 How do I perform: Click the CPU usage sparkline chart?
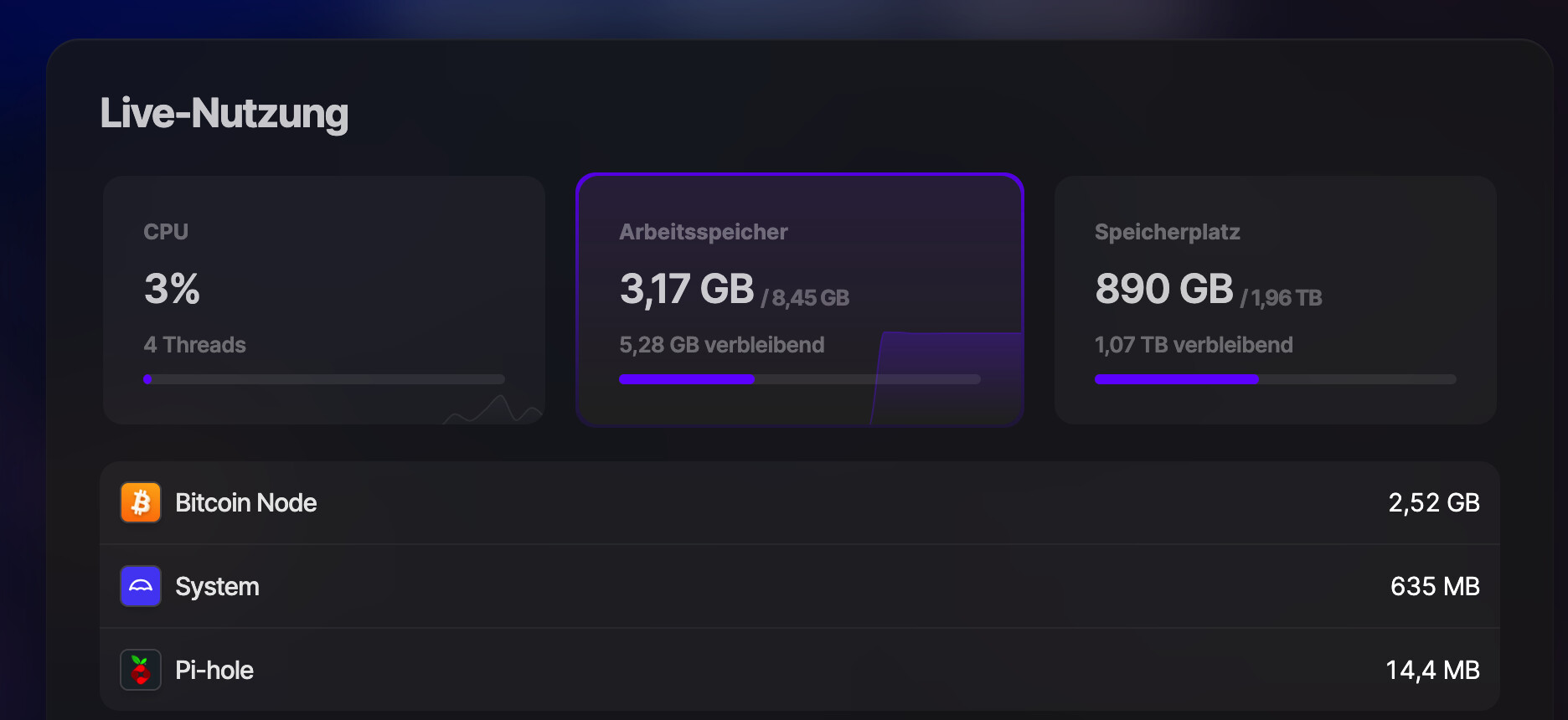click(x=497, y=409)
